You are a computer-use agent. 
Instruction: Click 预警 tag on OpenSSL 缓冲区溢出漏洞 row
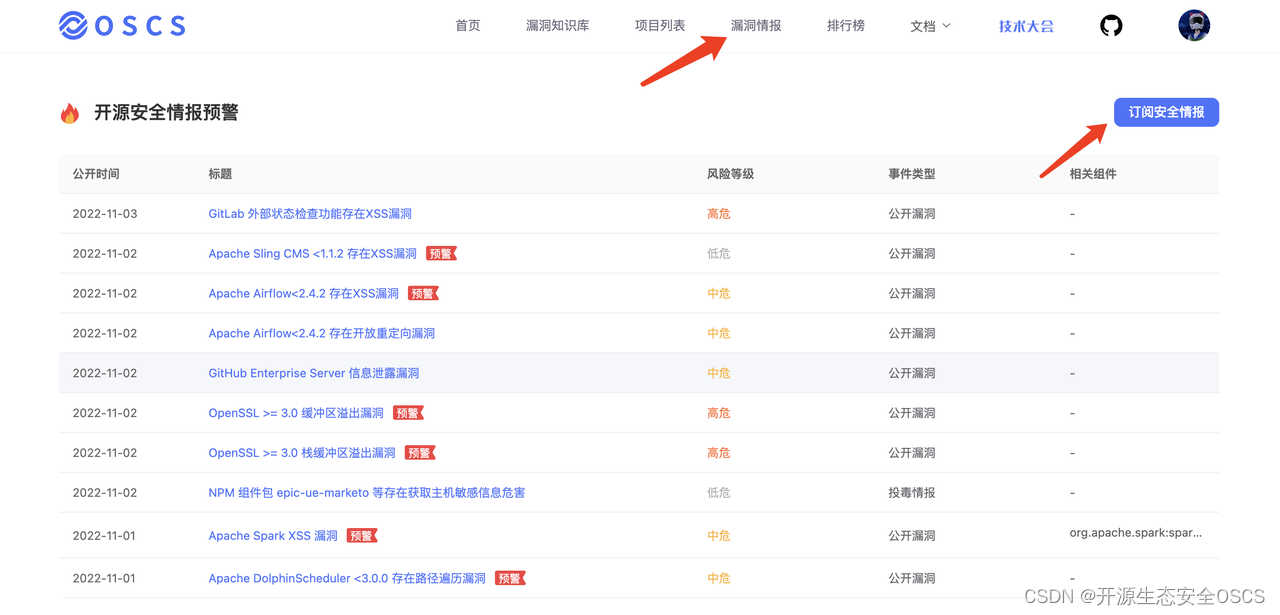[408, 413]
